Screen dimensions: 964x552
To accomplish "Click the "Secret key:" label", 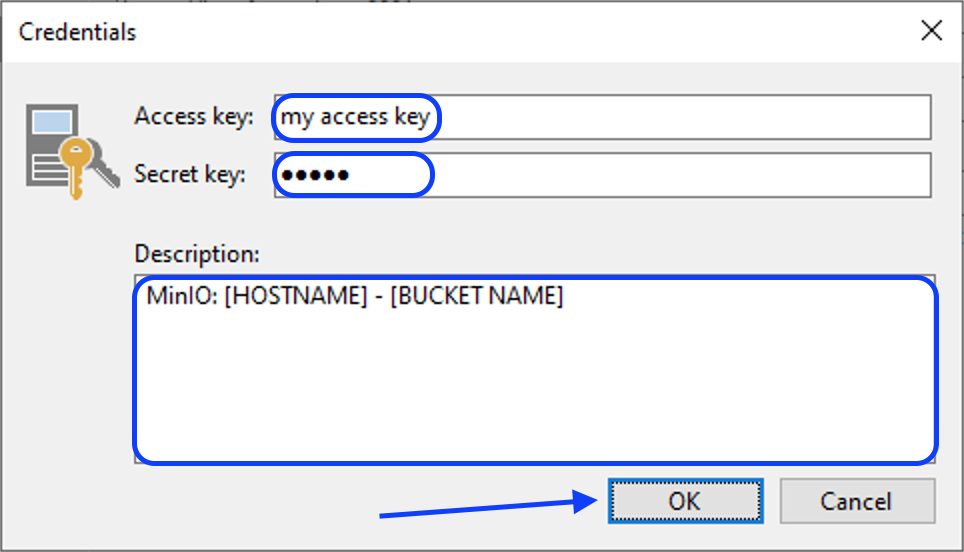I will point(189,175).
